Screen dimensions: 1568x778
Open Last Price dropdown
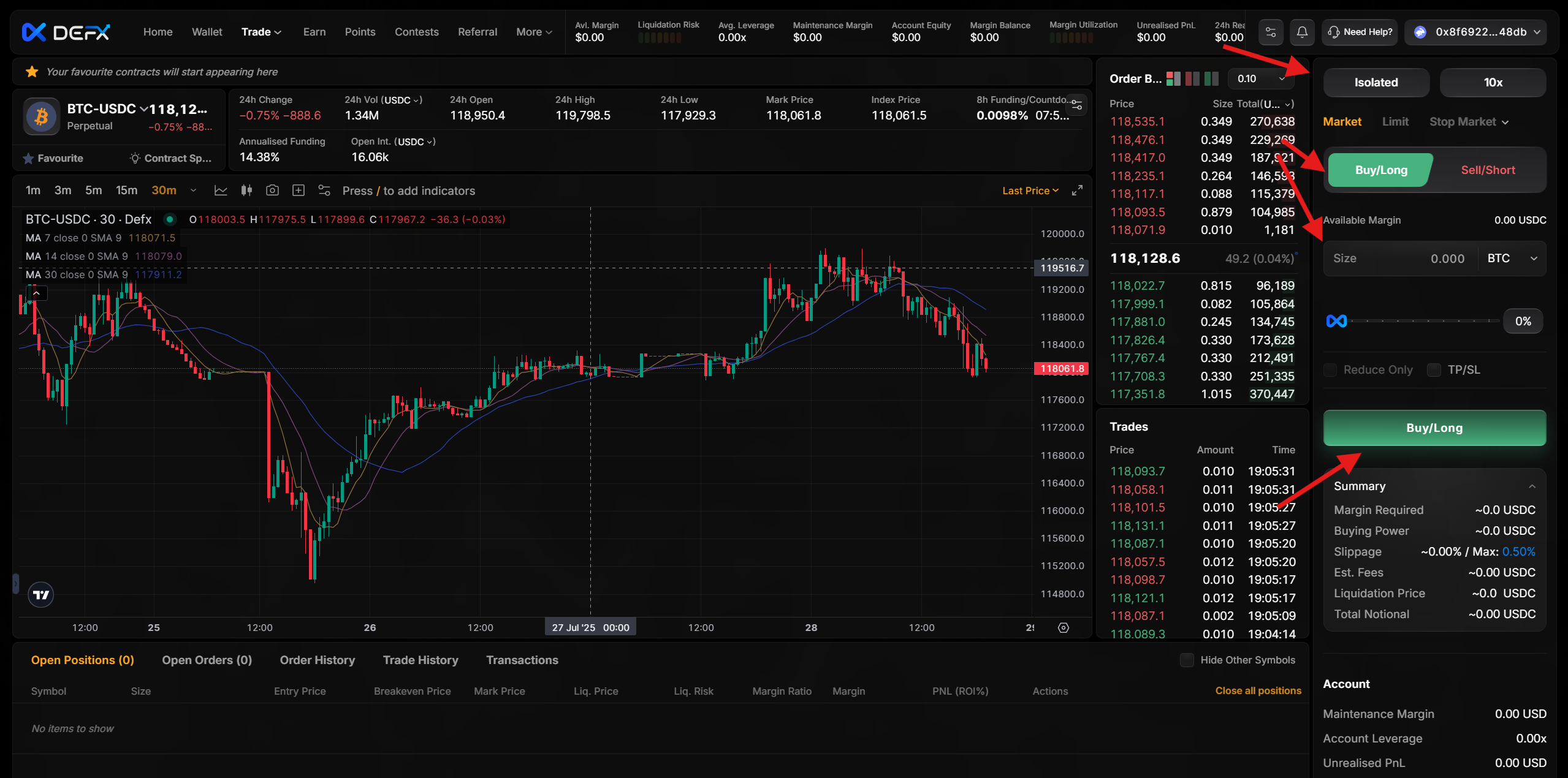1030,191
